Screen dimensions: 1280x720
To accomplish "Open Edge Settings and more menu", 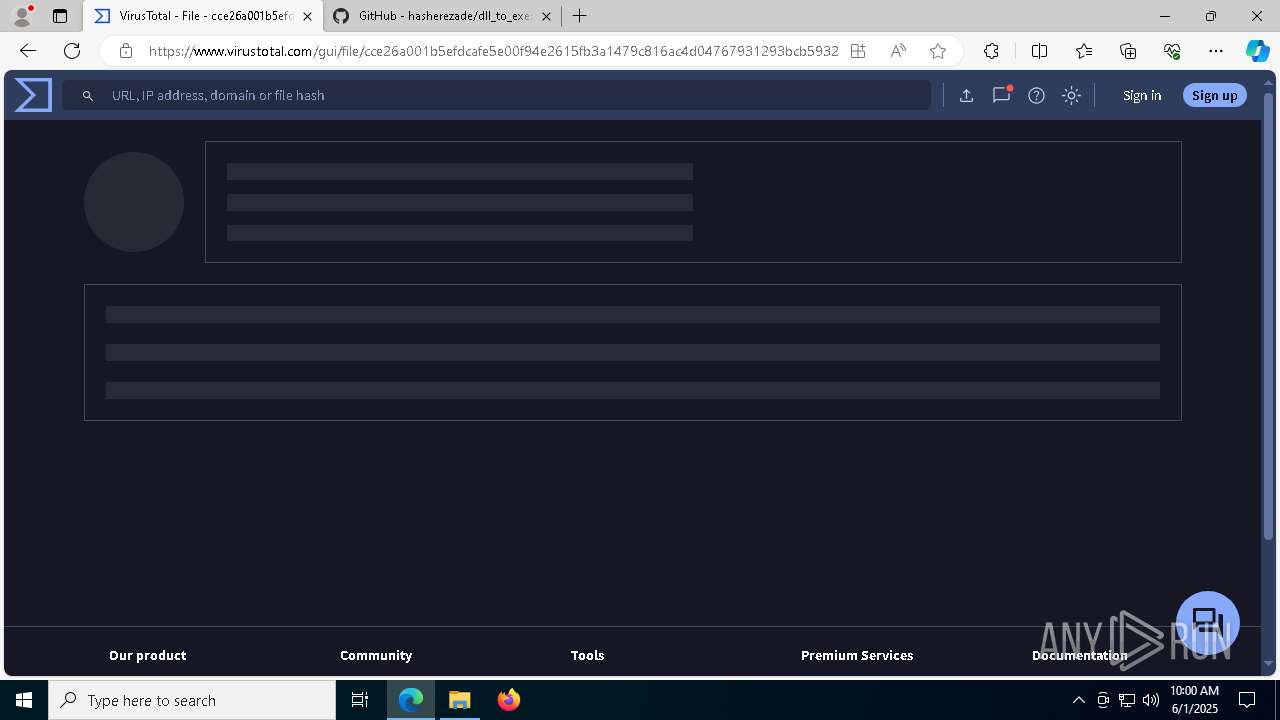I will (1216, 51).
